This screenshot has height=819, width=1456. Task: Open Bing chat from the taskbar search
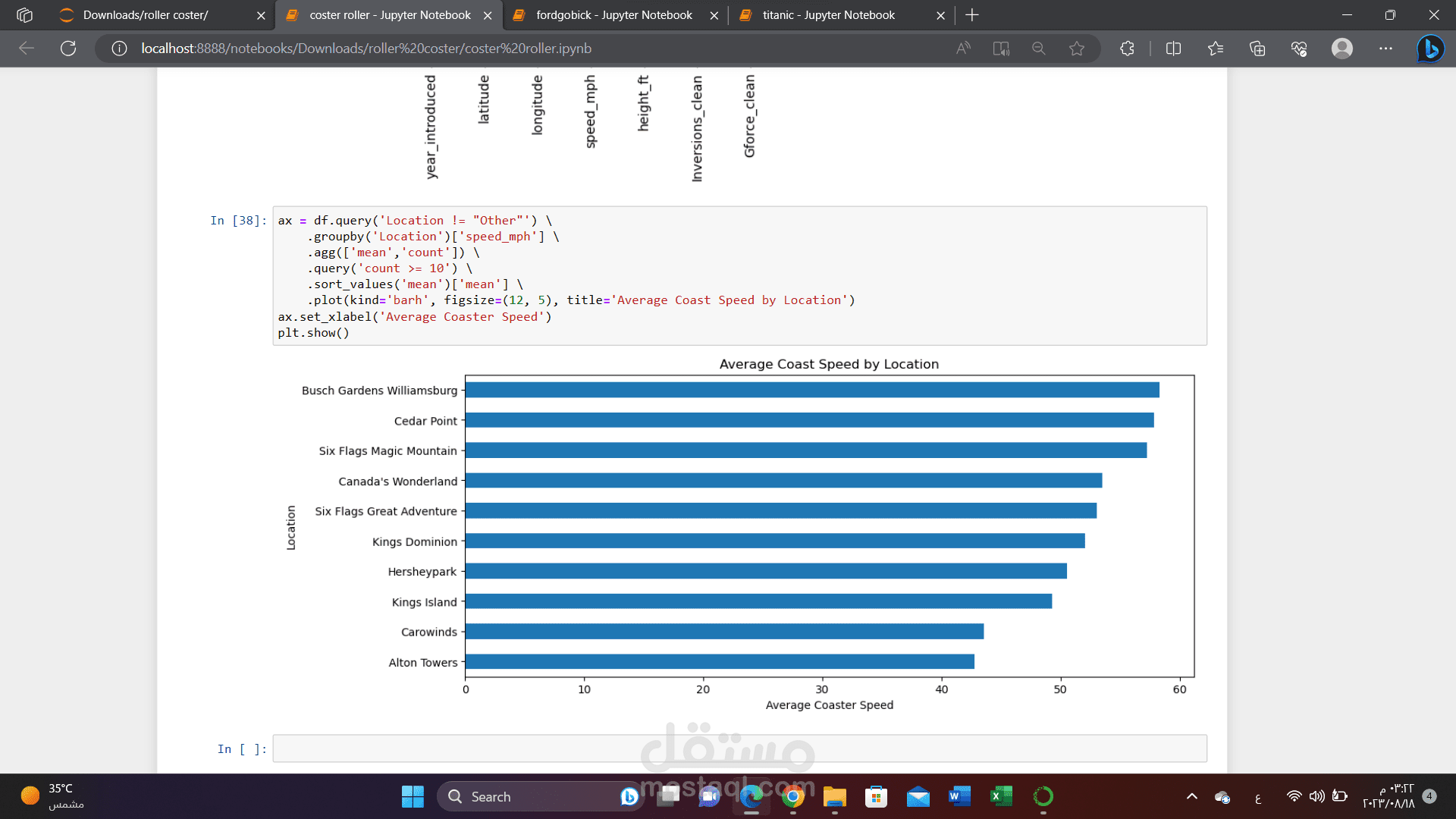629,796
